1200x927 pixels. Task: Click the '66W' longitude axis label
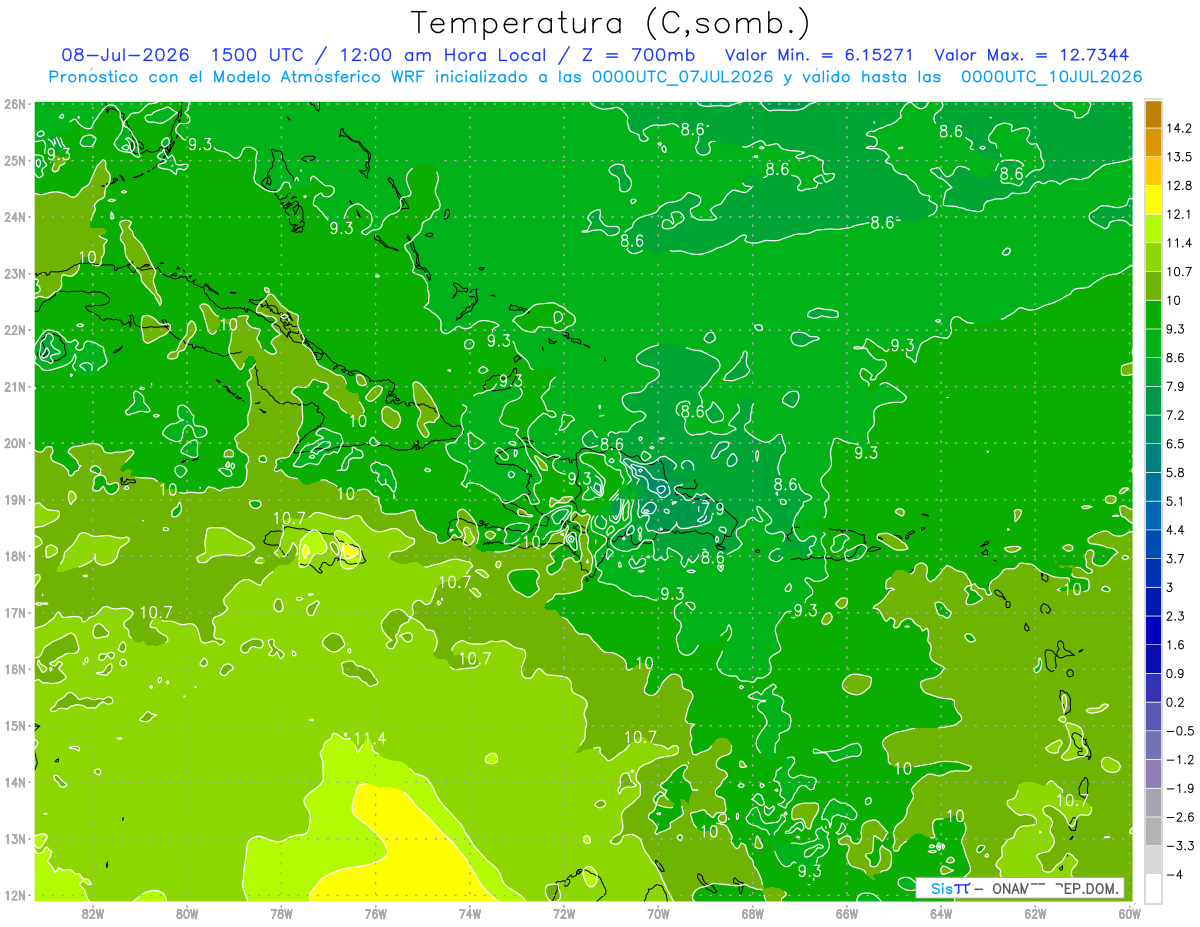tap(846, 913)
